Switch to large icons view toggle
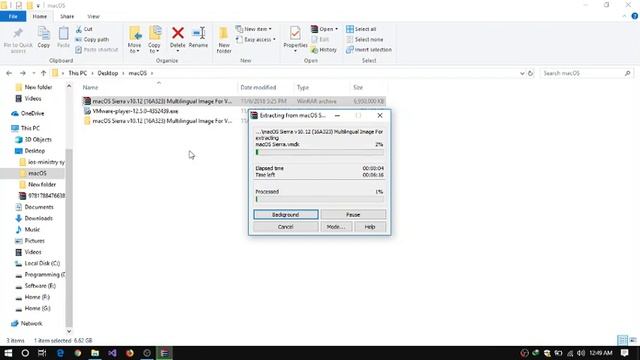Image resolution: width=640 pixels, height=360 pixels. click(x=632, y=340)
